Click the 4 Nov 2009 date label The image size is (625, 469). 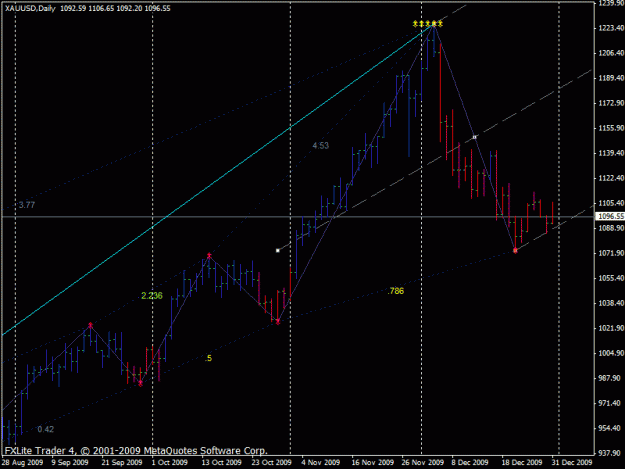(x=321, y=463)
